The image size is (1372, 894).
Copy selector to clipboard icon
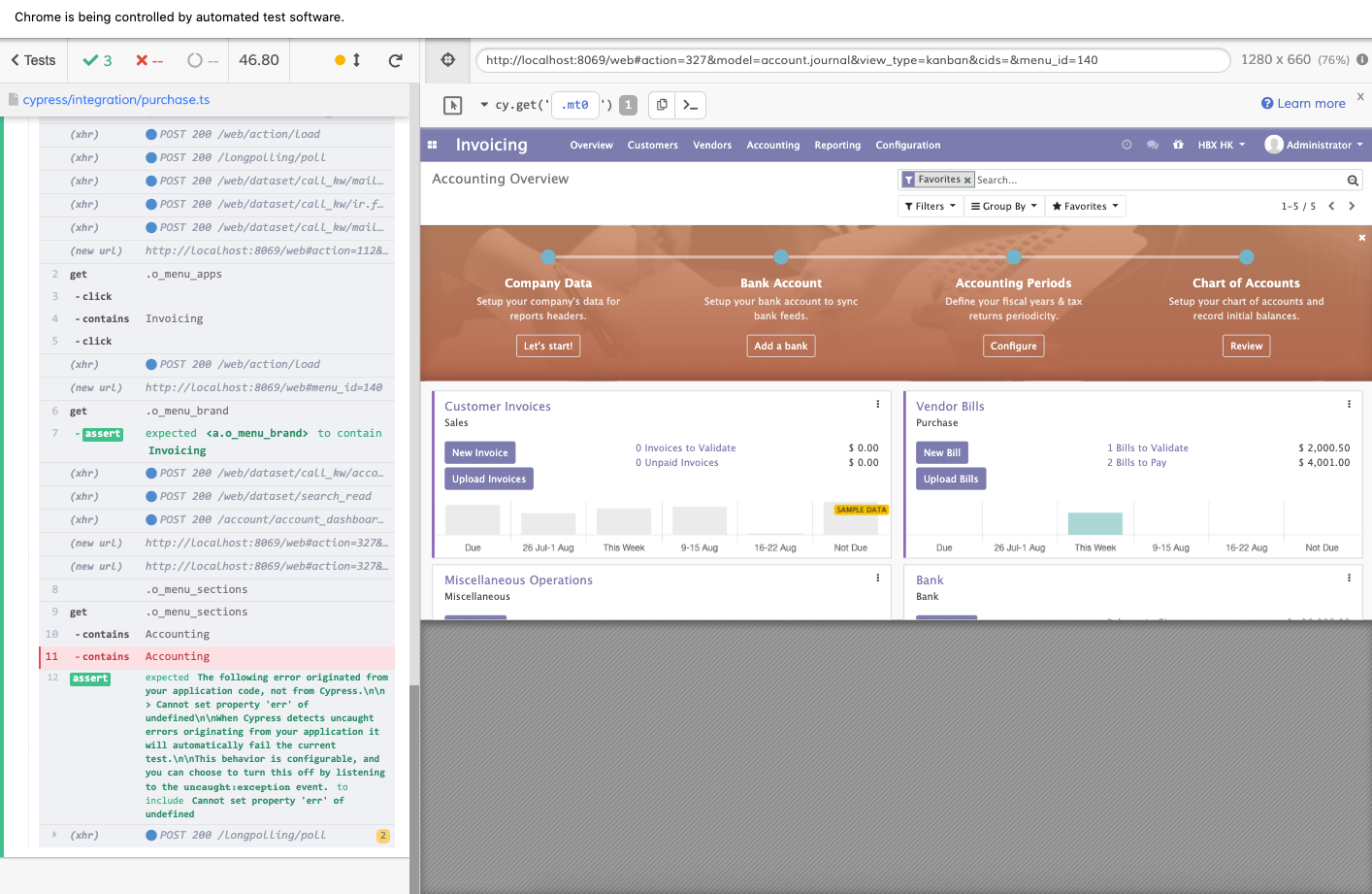tap(662, 105)
